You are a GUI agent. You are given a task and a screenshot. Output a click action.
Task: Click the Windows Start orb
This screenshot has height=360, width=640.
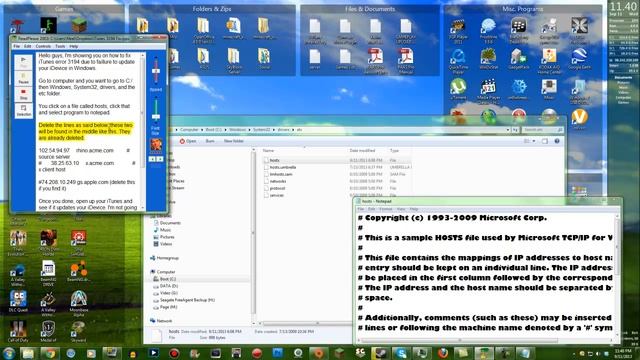[x=9, y=353]
